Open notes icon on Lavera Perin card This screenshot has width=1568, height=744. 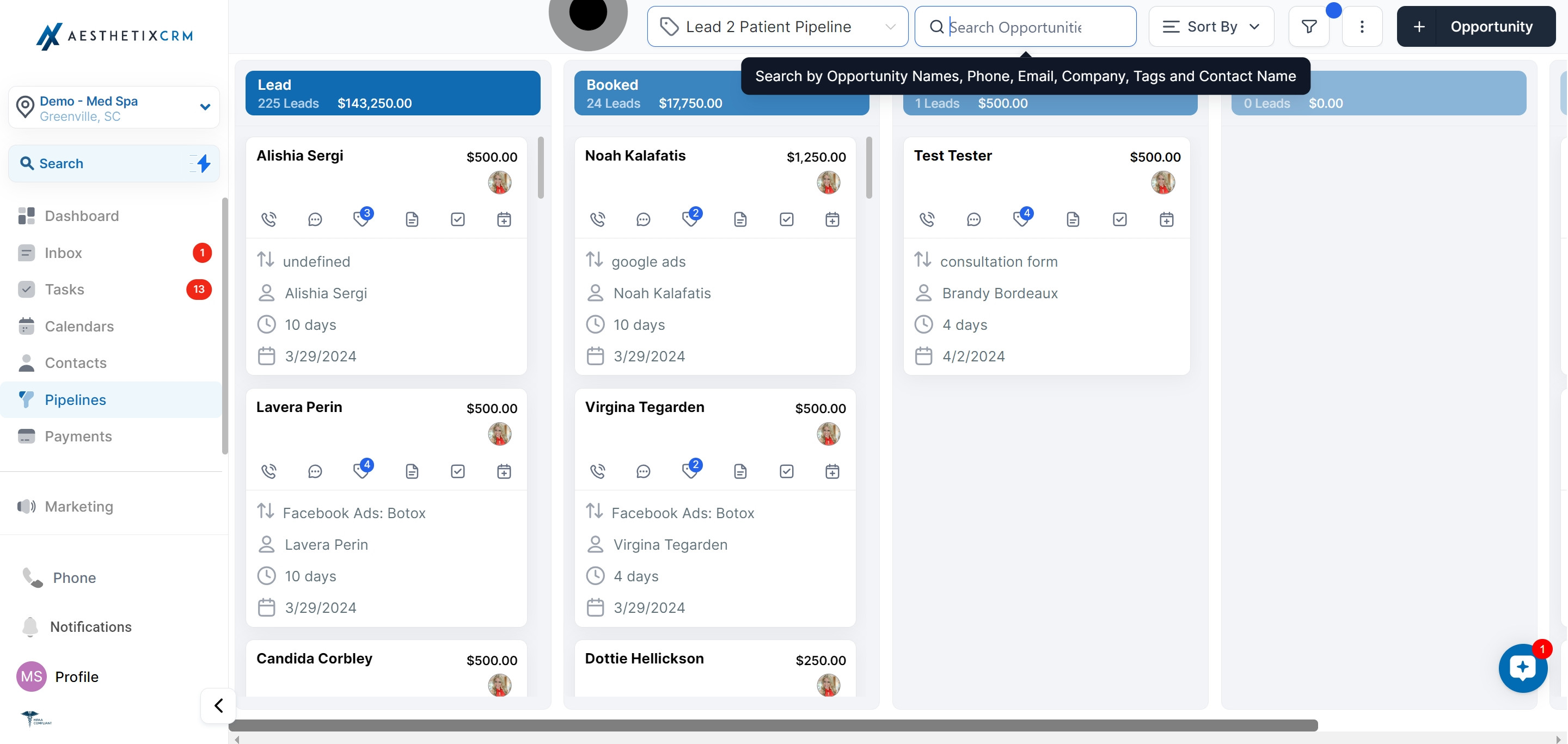point(412,471)
